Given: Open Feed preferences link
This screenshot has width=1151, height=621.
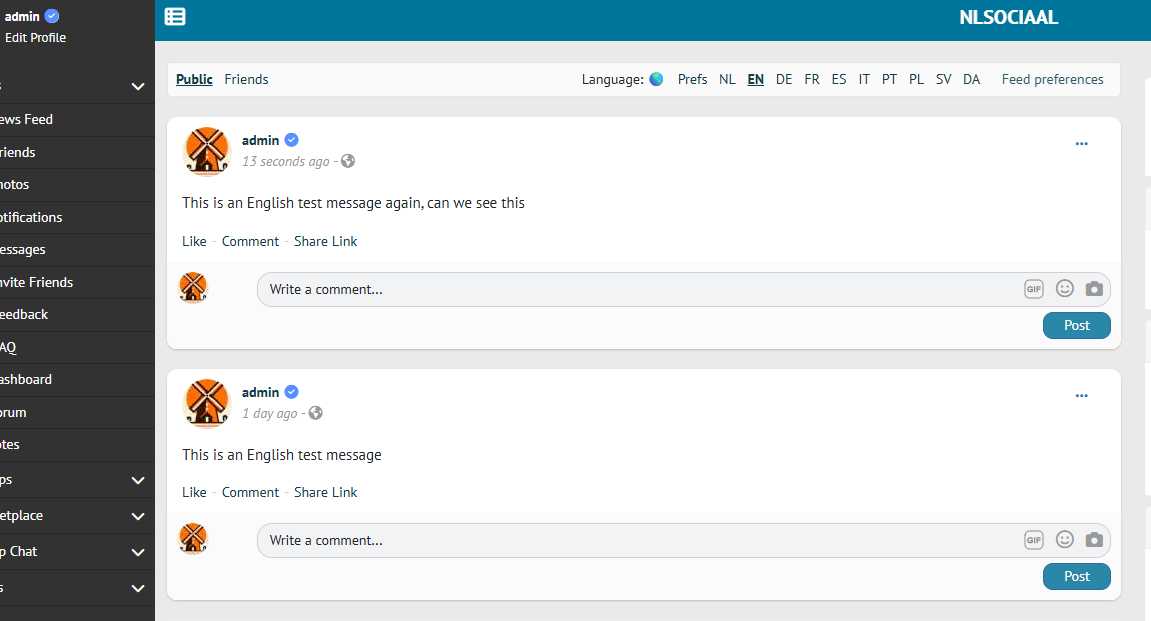Looking at the screenshot, I should click(x=1052, y=79).
